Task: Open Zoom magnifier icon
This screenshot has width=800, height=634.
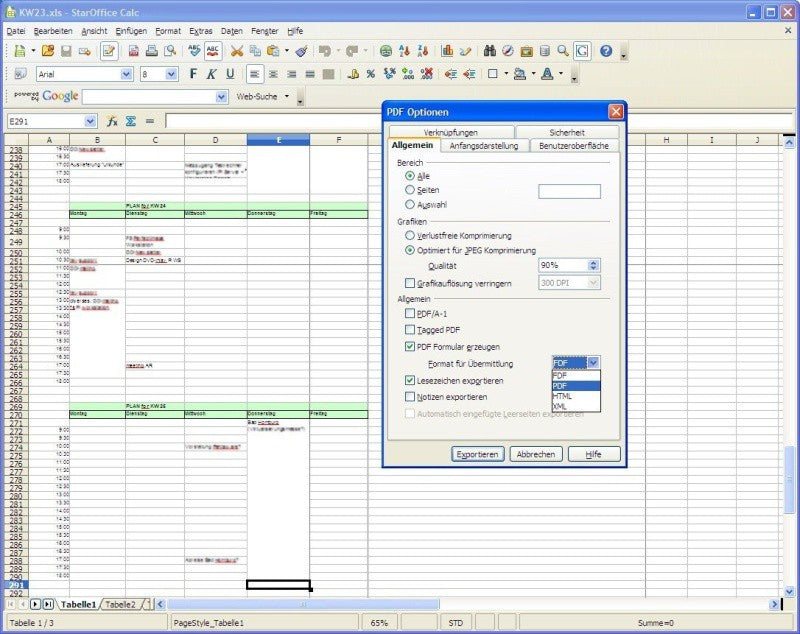Action: pyautogui.click(x=563, y=51)
